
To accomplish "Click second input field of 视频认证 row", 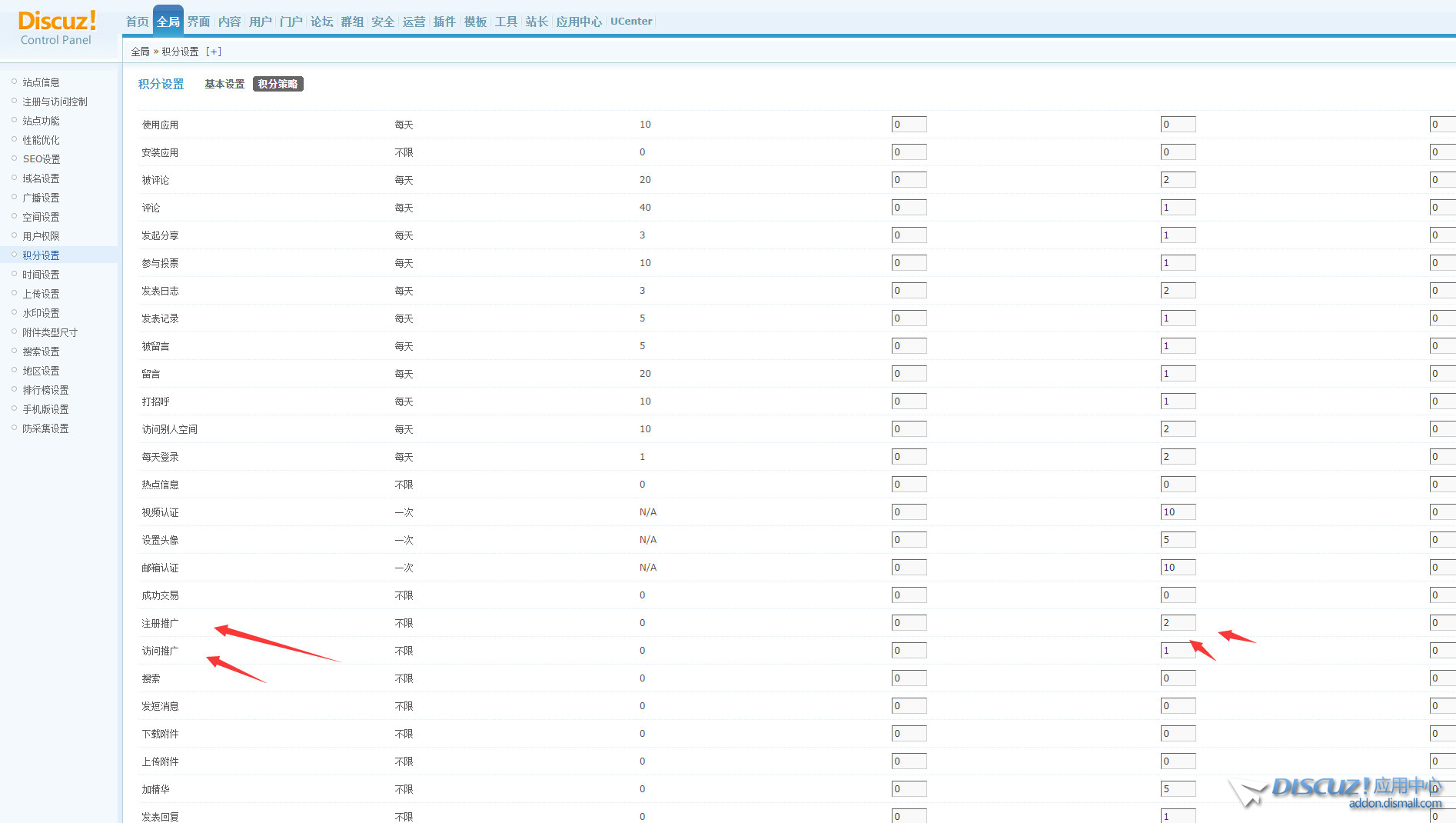I will [x=1178, y=512].
